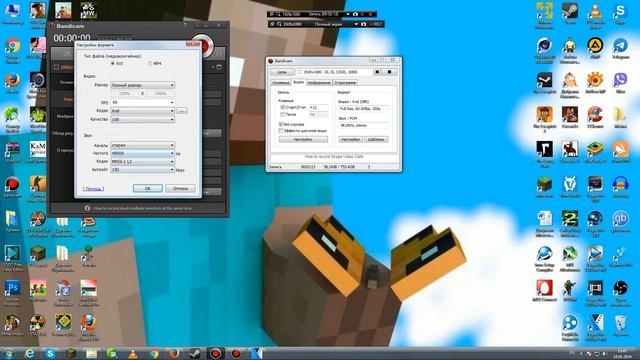The height and width of the screenshot is (360, 640).
Task: Switch to the general tab in small Bandicam
Action: pyautogui.click(x=281, y=83)
